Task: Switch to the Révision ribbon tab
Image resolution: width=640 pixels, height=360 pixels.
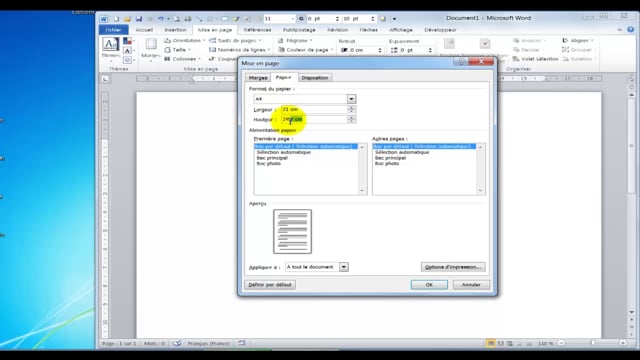Action: [x=338, y=30]
